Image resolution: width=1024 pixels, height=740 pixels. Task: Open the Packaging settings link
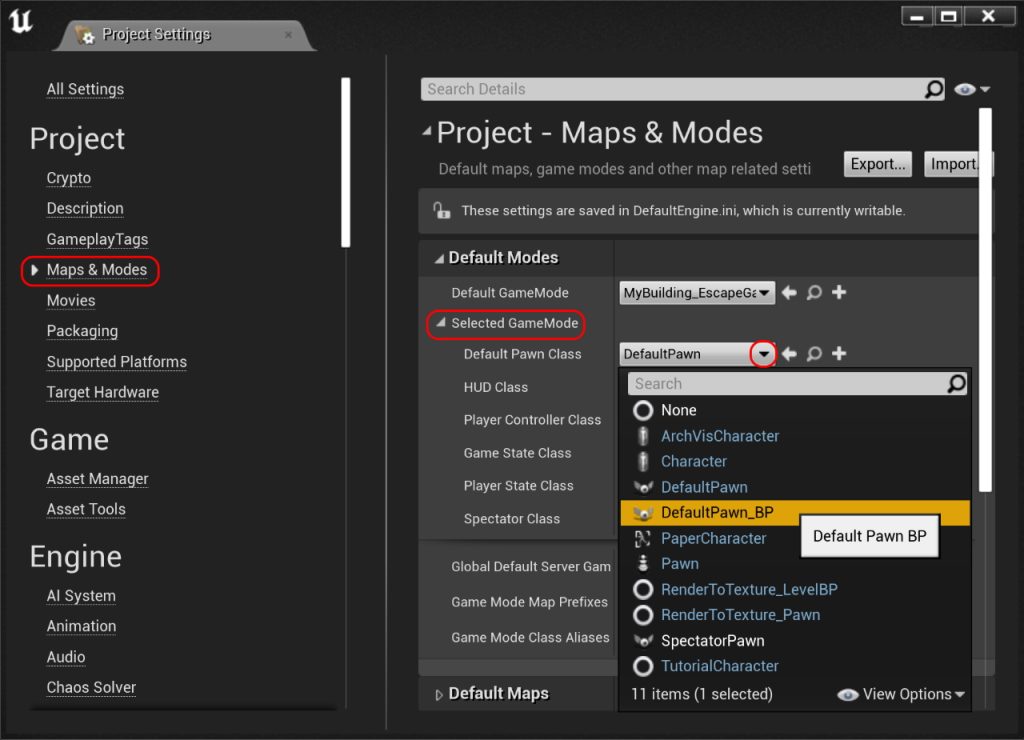82,331
